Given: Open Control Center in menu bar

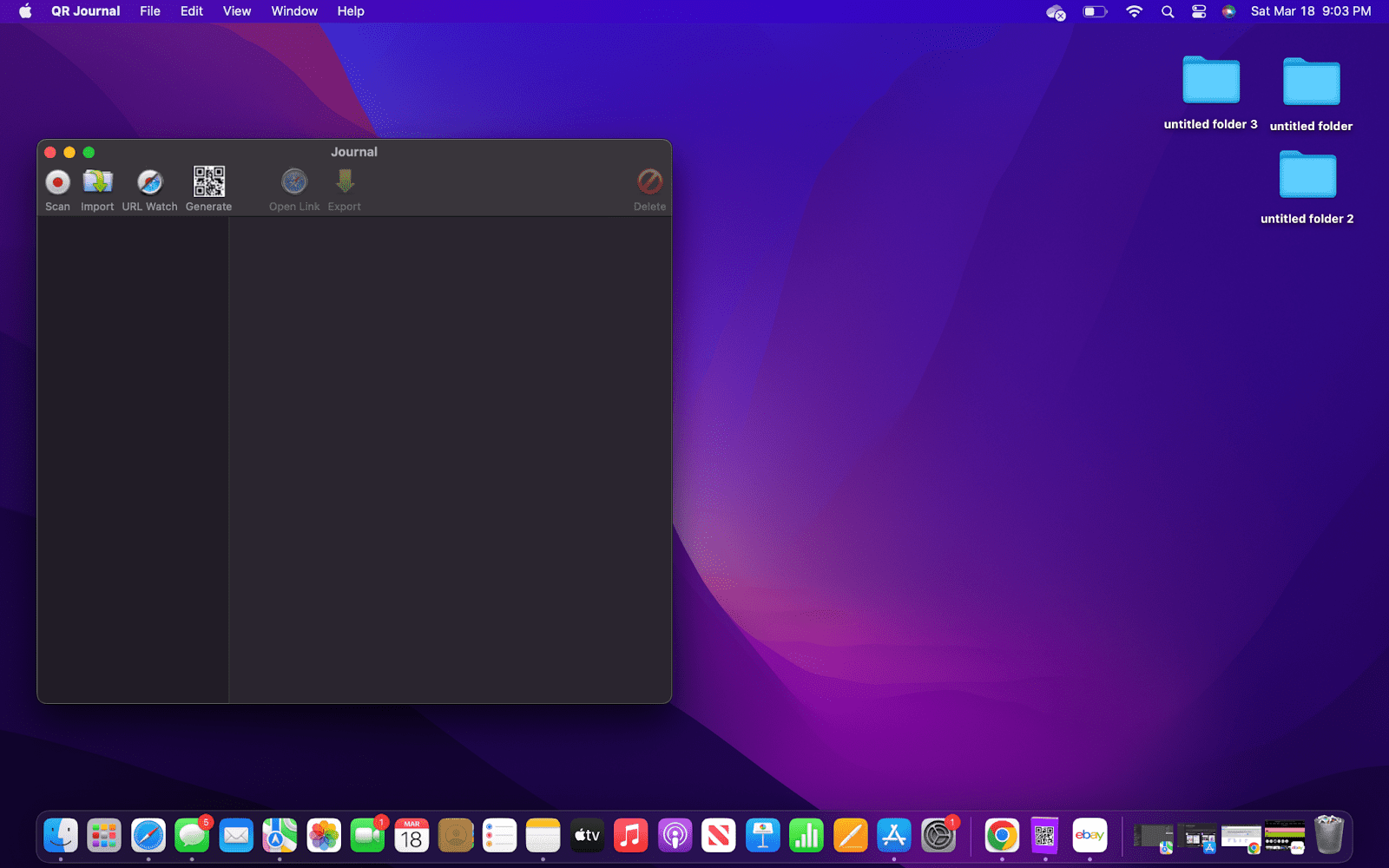Looking at the screenshot, I should pyautogui.click(x=1199, y=11).
